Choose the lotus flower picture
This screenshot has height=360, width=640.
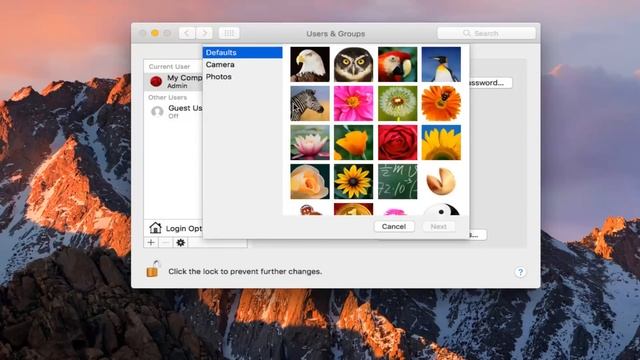coord(310,142)
